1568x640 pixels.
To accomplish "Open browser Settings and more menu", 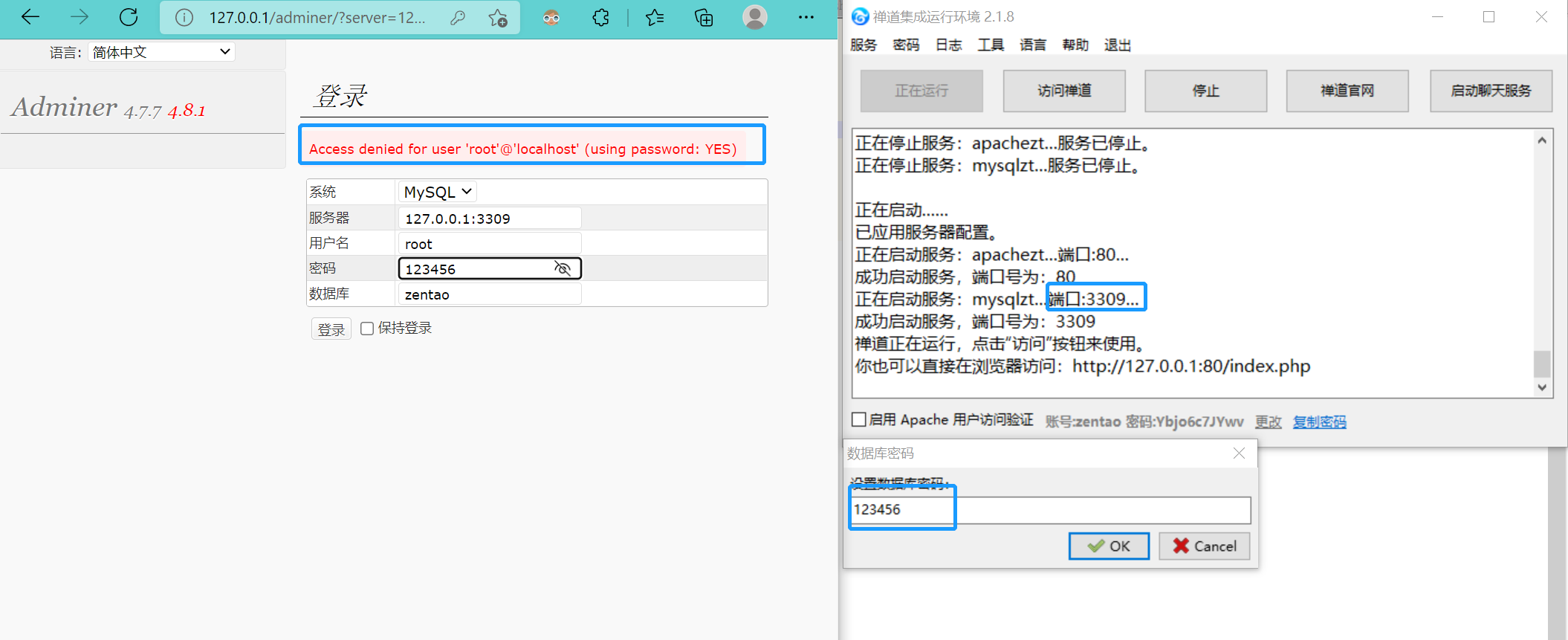I will click(806, 17).
